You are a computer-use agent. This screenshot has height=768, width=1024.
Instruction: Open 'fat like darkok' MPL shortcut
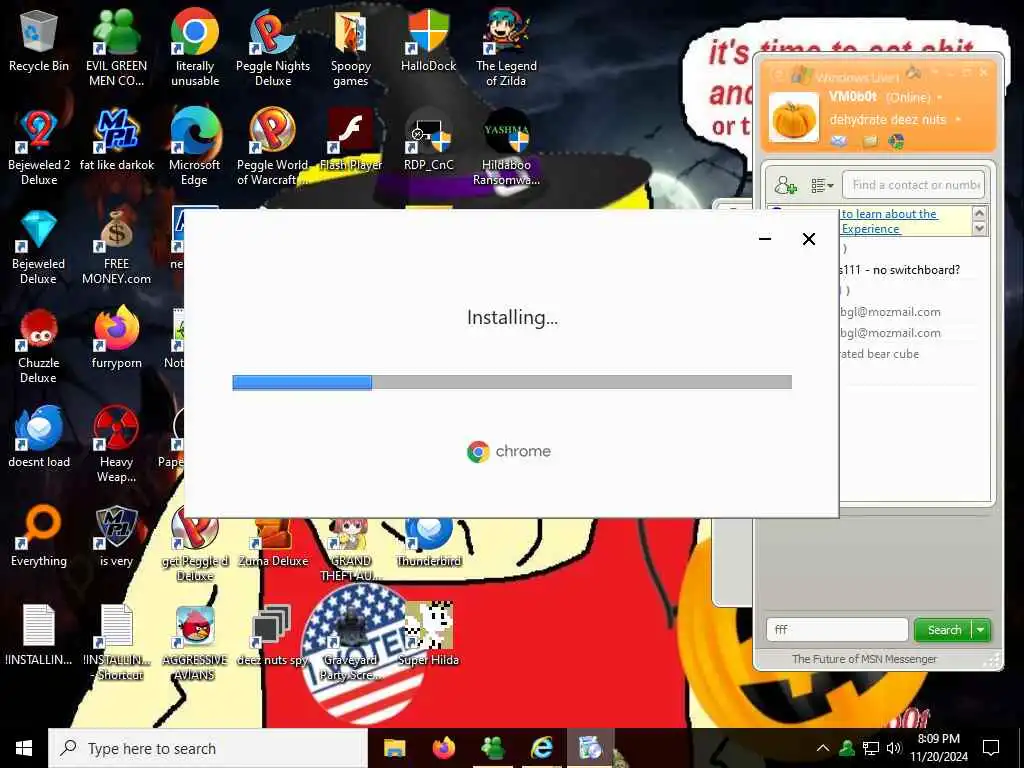(117, 140)
